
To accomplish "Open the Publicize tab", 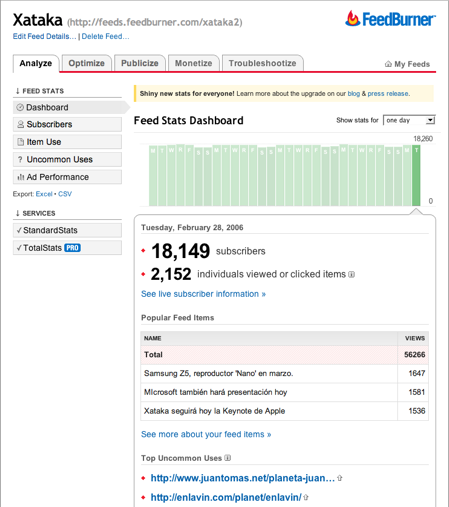I will pos(140,63).
